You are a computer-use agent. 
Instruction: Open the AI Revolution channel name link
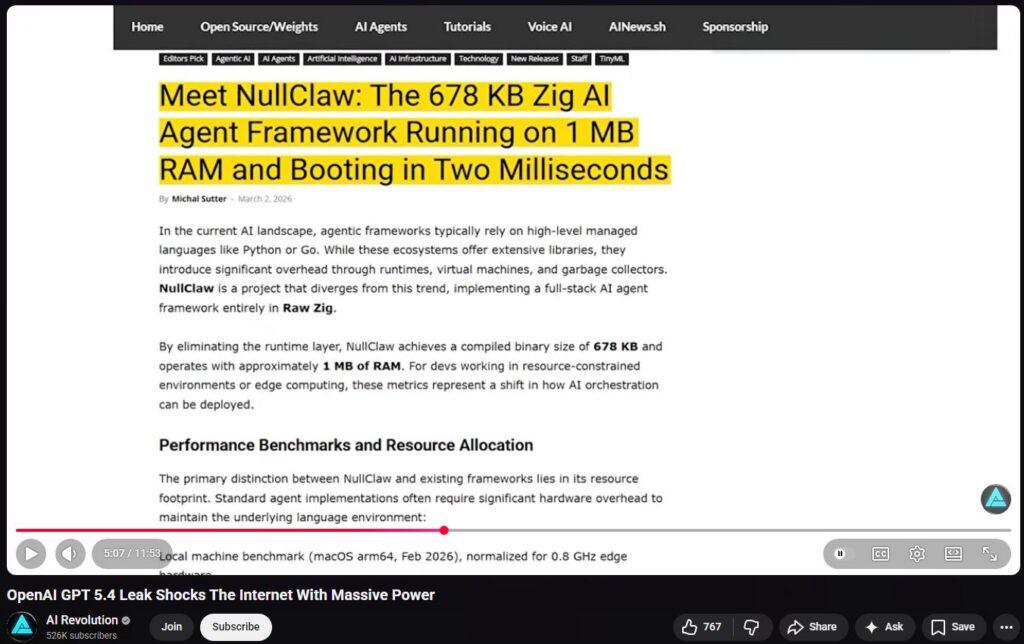[82, 620]
